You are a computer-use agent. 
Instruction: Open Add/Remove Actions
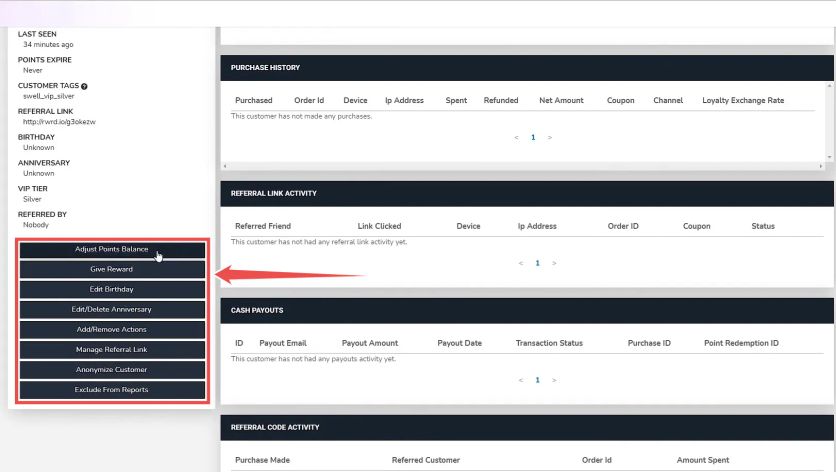click(x=112, y=330)
